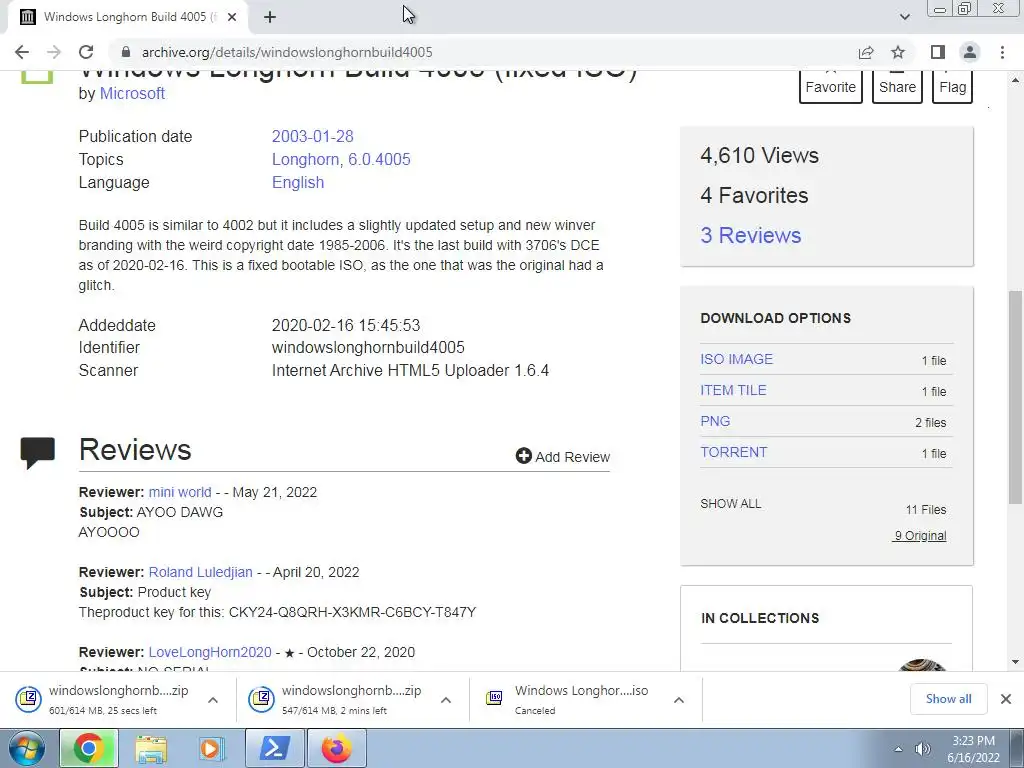
Task: Download the ITEM TILE option
Action: [733, 390]
